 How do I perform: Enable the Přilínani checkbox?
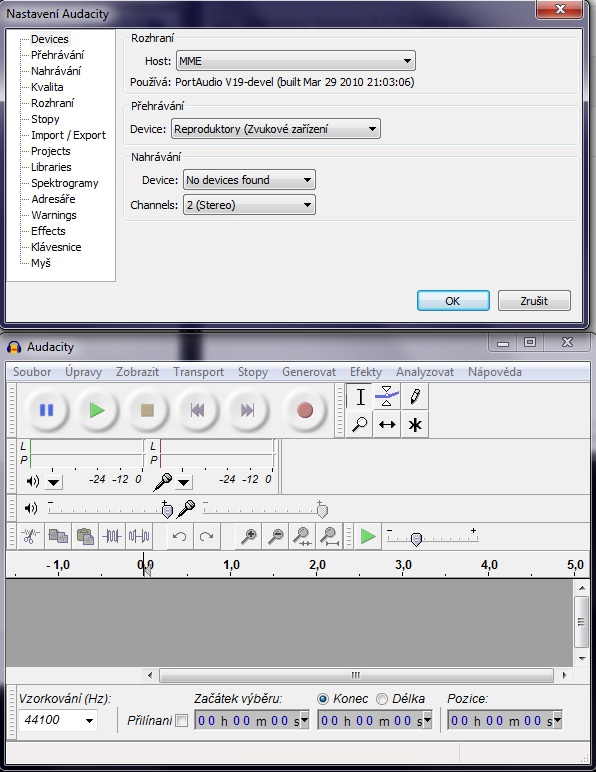182,720
